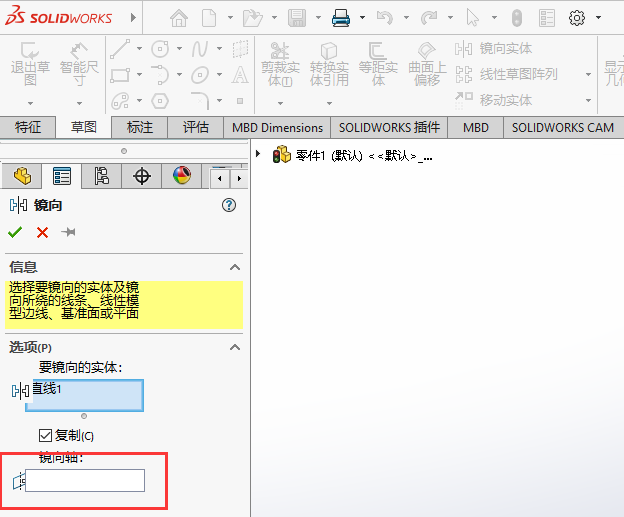This screenshot has width=624, height=517.
Task: Confirm mirror with the green checkmark
Action: 15,232
